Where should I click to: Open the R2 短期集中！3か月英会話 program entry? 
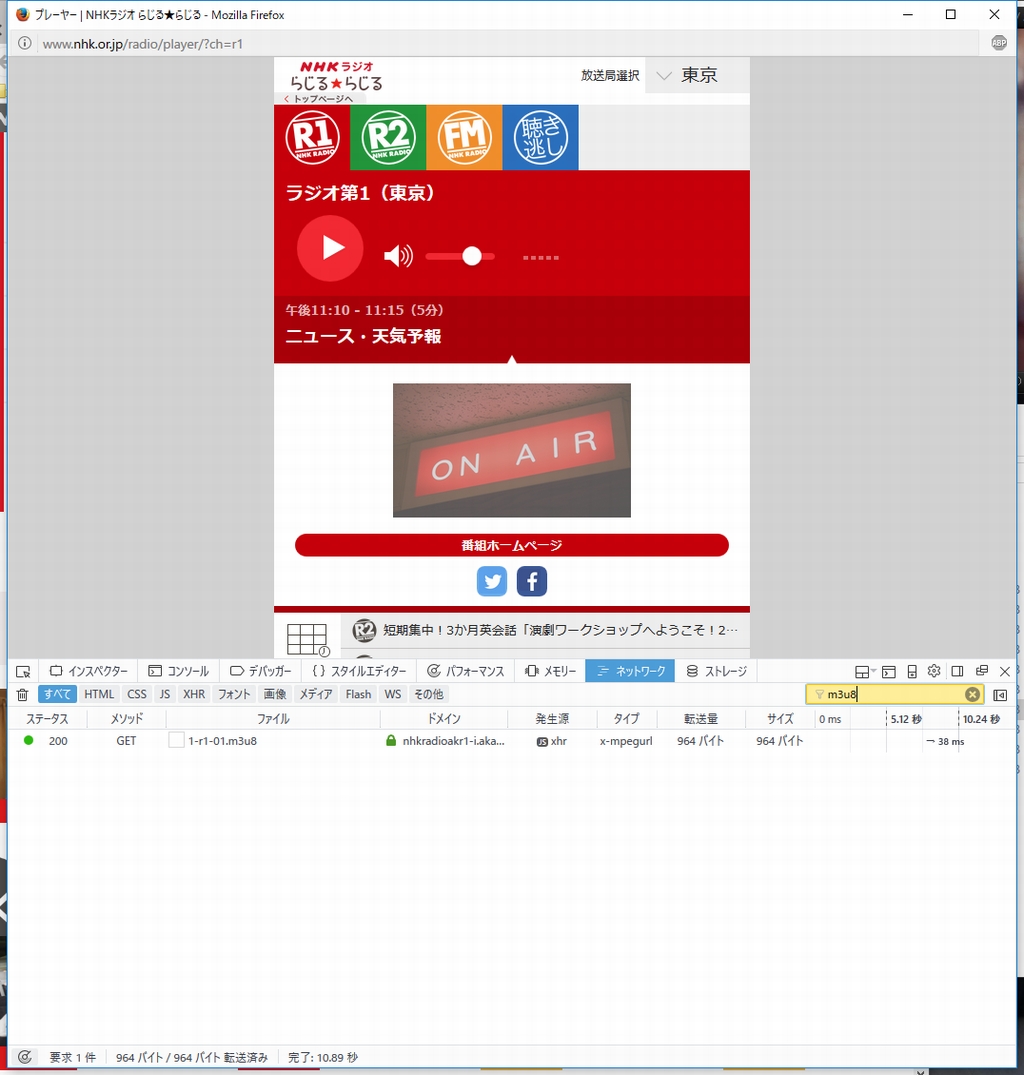[546, 630]
